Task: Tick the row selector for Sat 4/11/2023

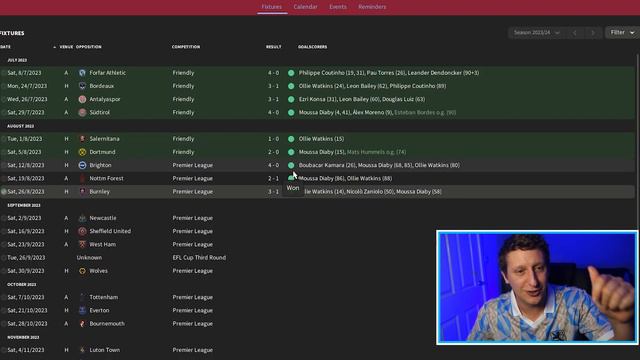Action: [x=3, y=350]
